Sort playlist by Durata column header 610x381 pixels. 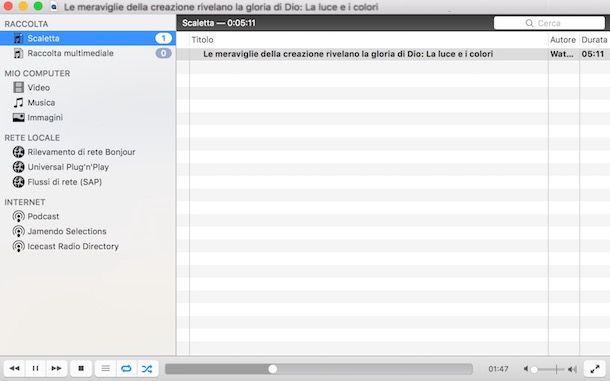[594, 40]
